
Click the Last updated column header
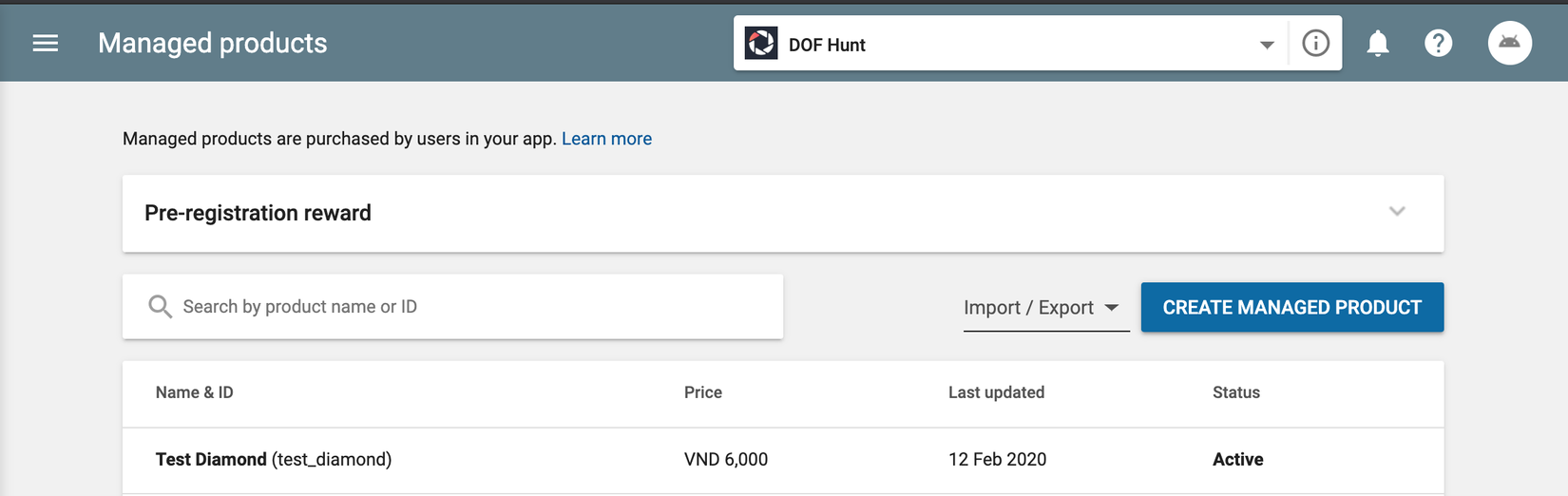tap(996, 392)
